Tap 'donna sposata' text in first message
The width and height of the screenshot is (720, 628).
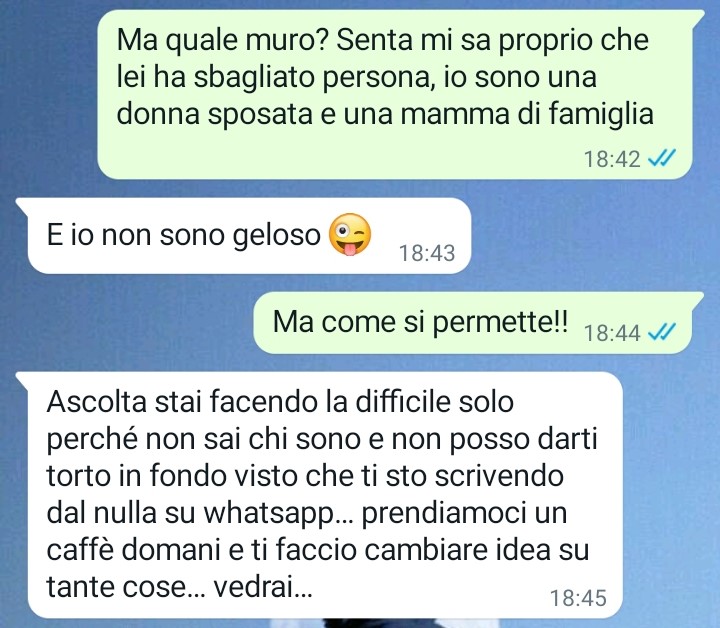[x=215, y=114]
